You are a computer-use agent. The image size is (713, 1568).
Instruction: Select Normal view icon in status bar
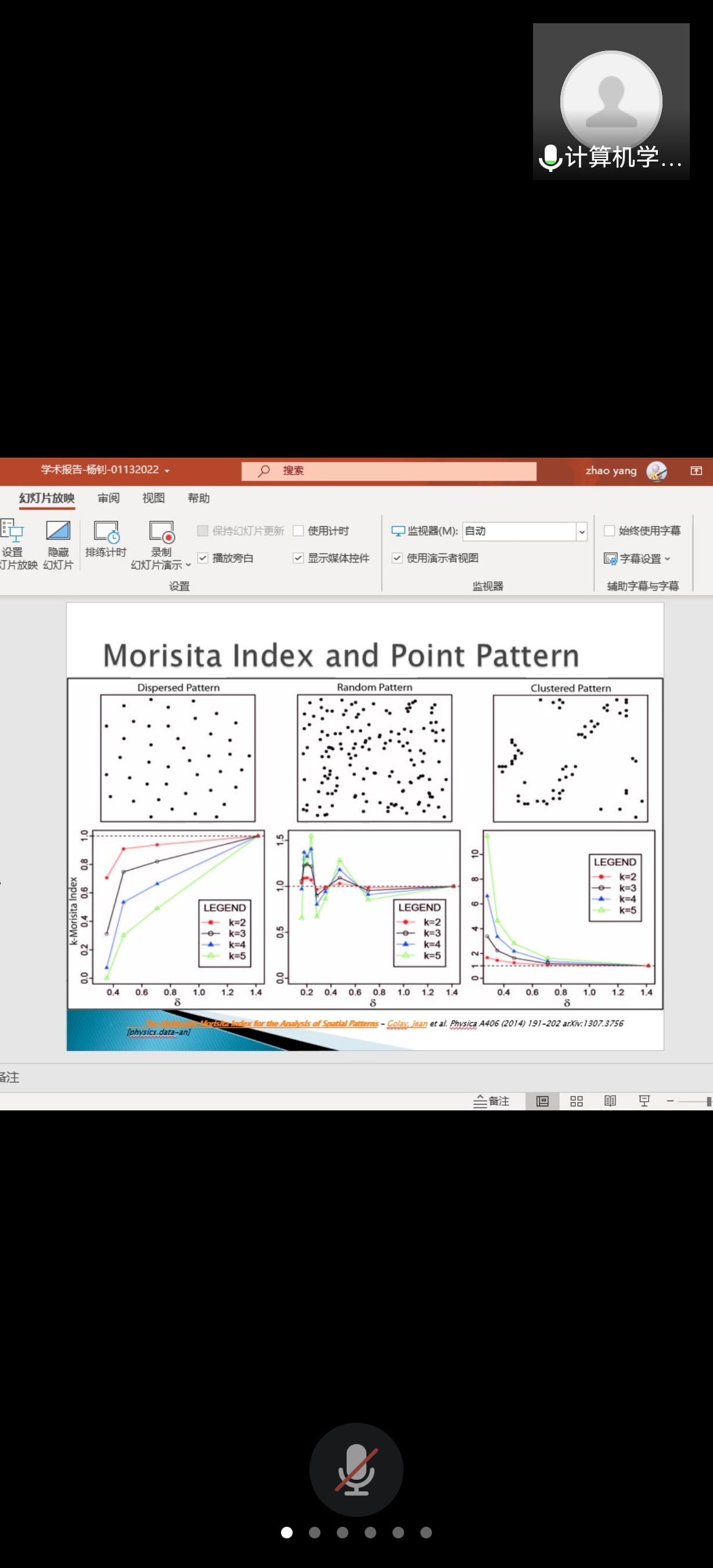[x=542, y=1101]
